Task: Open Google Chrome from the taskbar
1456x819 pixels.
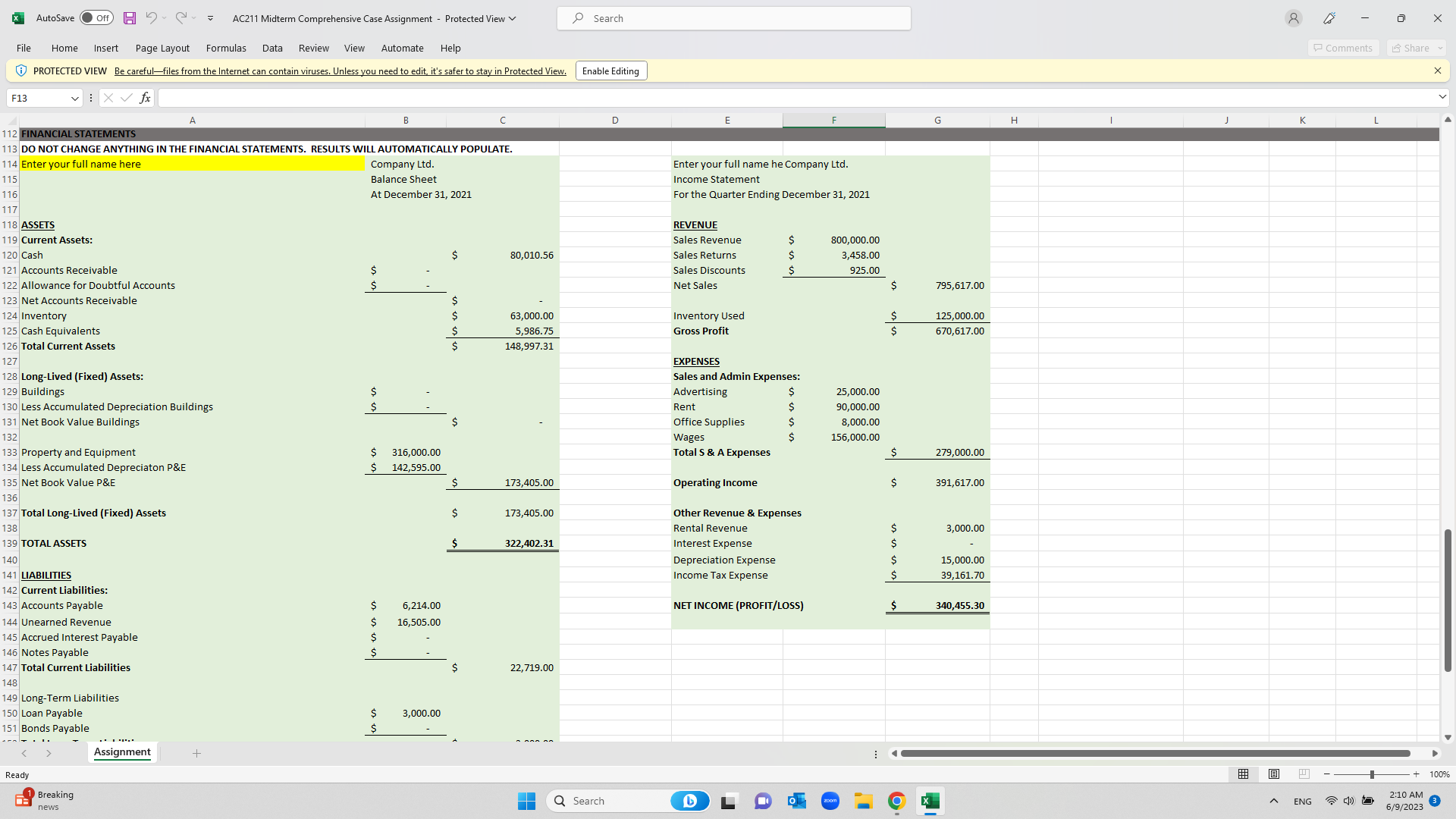Action: tap(897, 801)
